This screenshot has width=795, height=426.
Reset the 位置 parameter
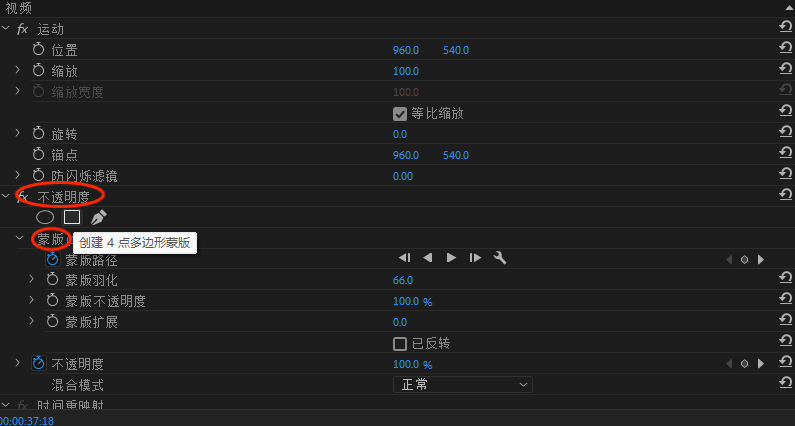(x=785, y=48)
